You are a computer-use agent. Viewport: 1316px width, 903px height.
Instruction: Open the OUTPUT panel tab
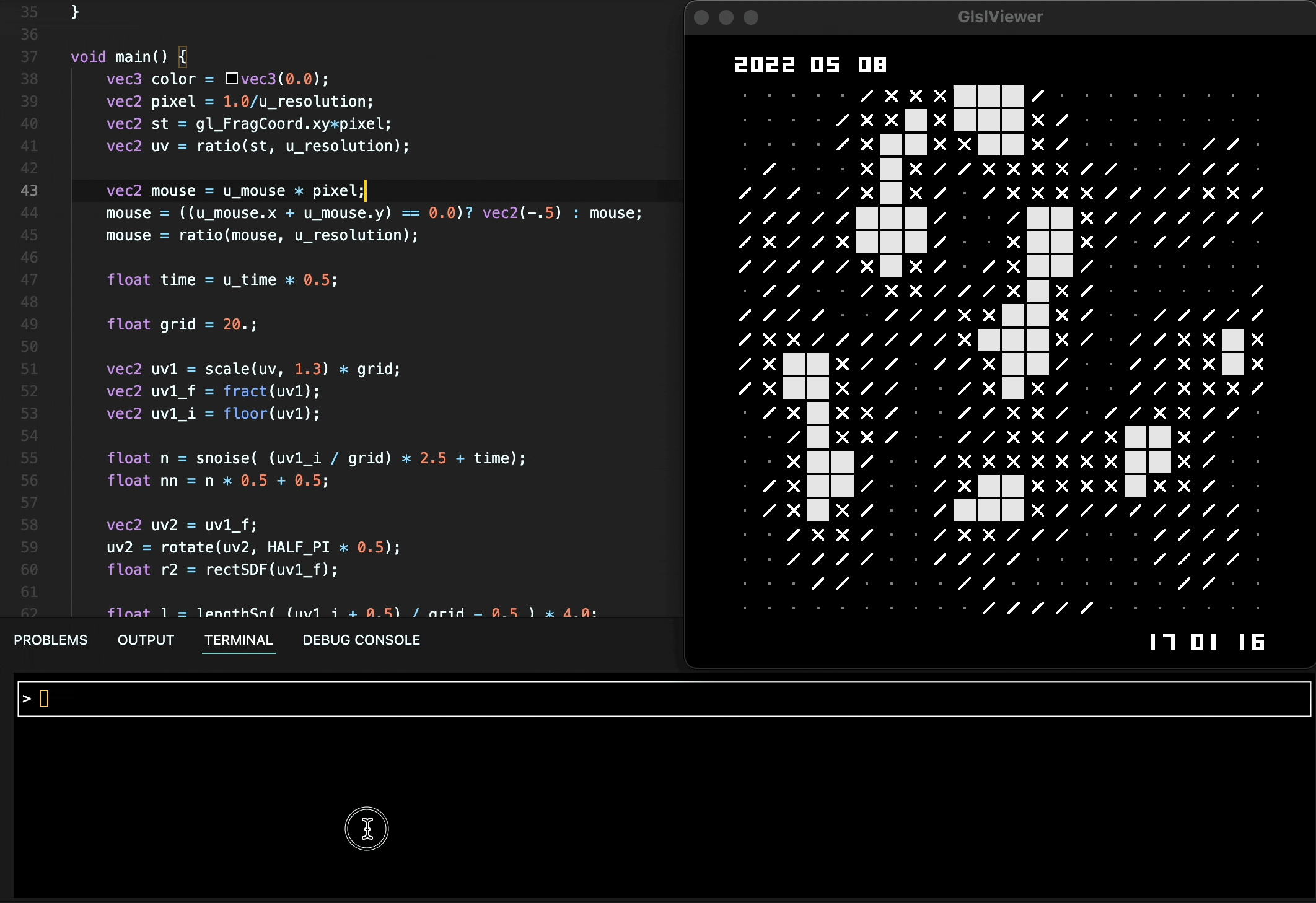[x=146, y=640]
